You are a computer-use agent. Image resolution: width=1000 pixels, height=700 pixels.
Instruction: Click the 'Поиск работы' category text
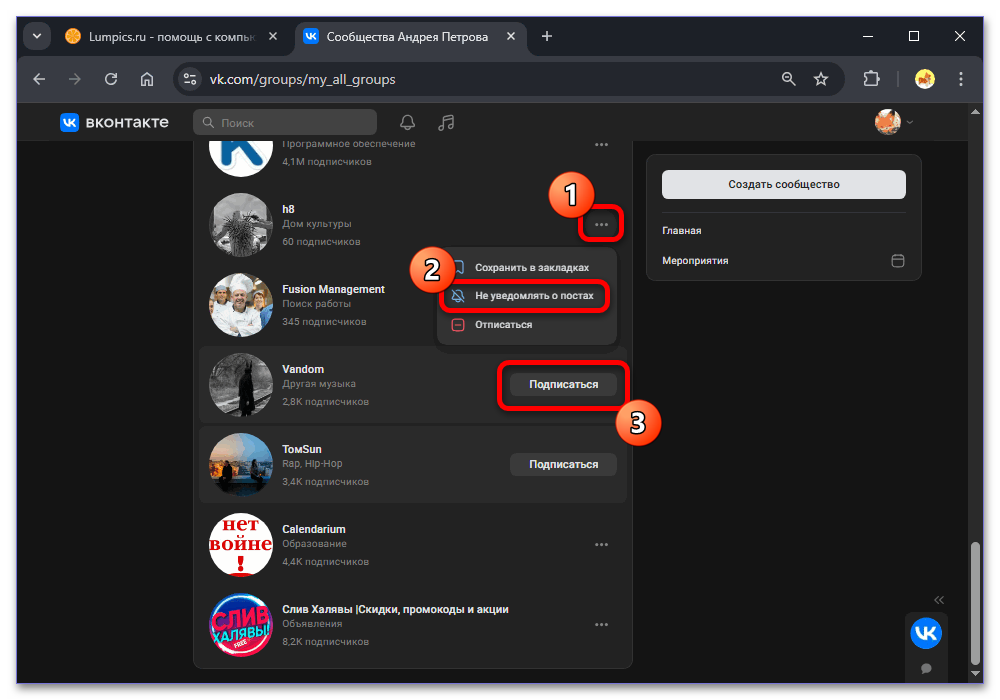[316, 304]
